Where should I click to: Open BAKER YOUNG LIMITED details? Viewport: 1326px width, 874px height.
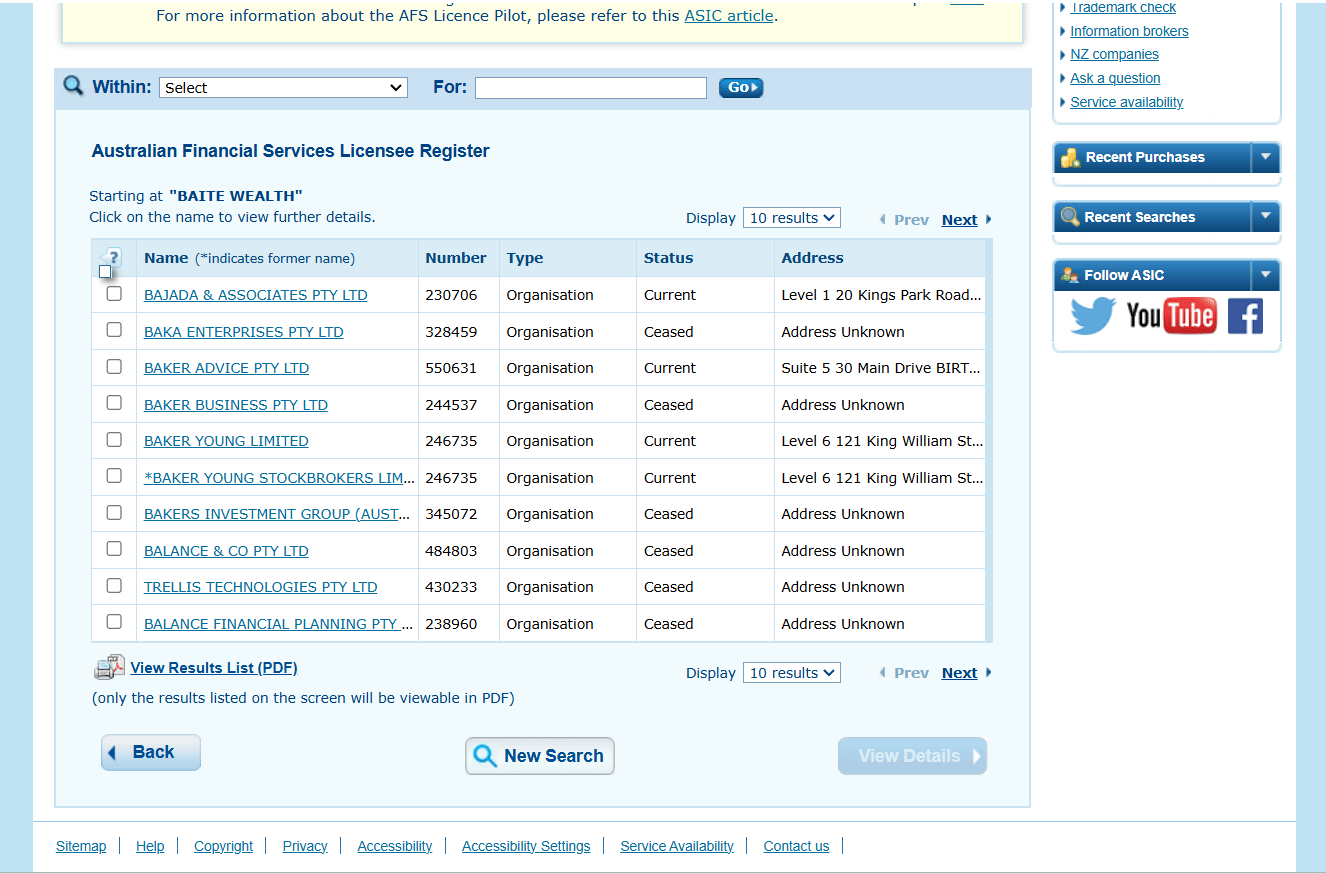[226, 441]
